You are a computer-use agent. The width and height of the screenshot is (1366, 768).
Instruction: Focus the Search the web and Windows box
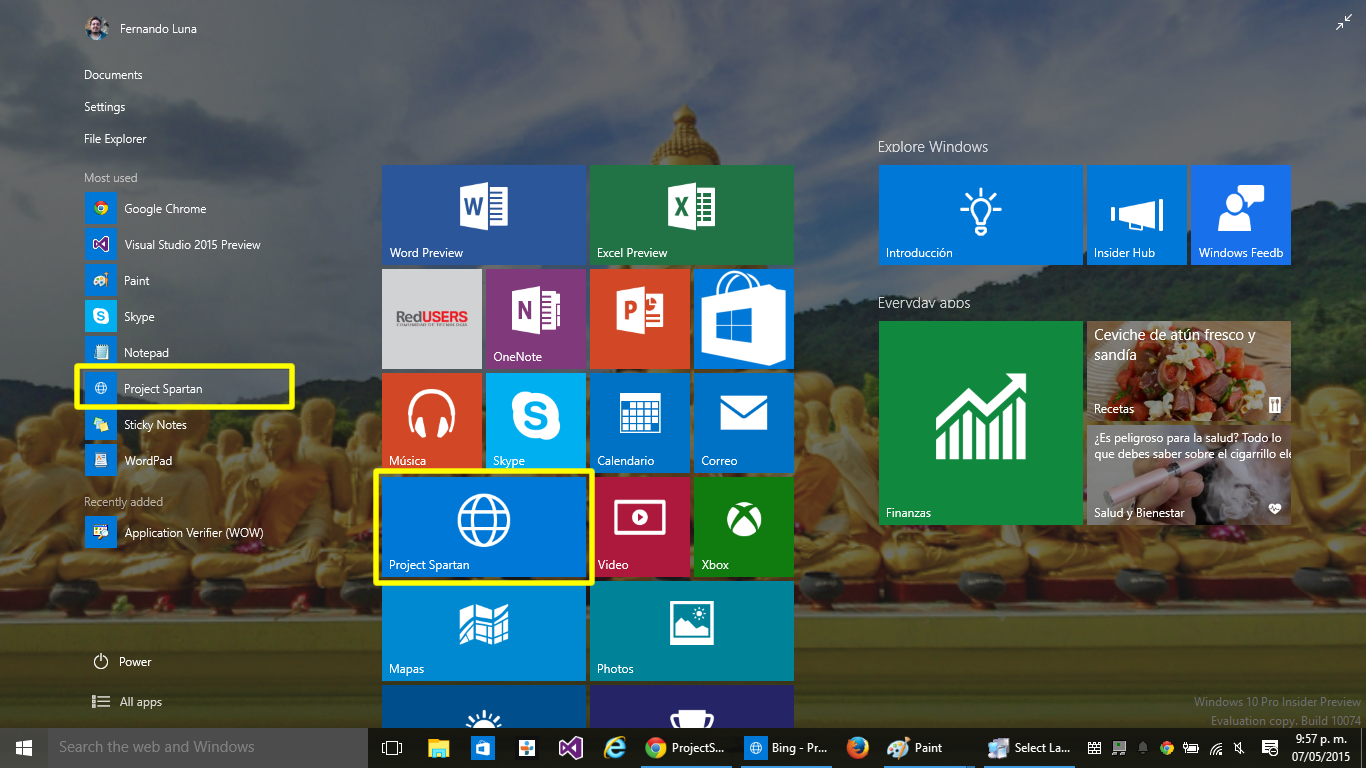pos(208,747)
